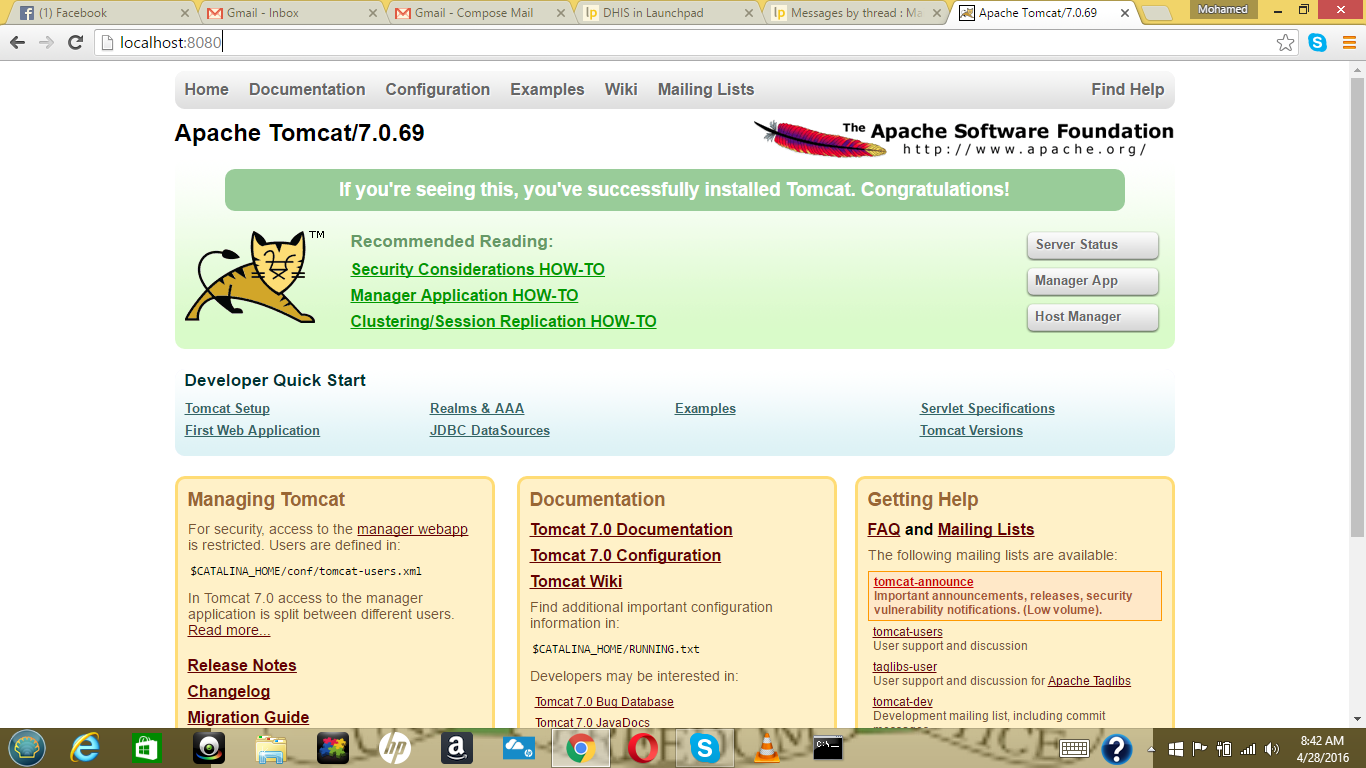
Task: Launch Opera browser from the taskbar
Action: (642, 748)
